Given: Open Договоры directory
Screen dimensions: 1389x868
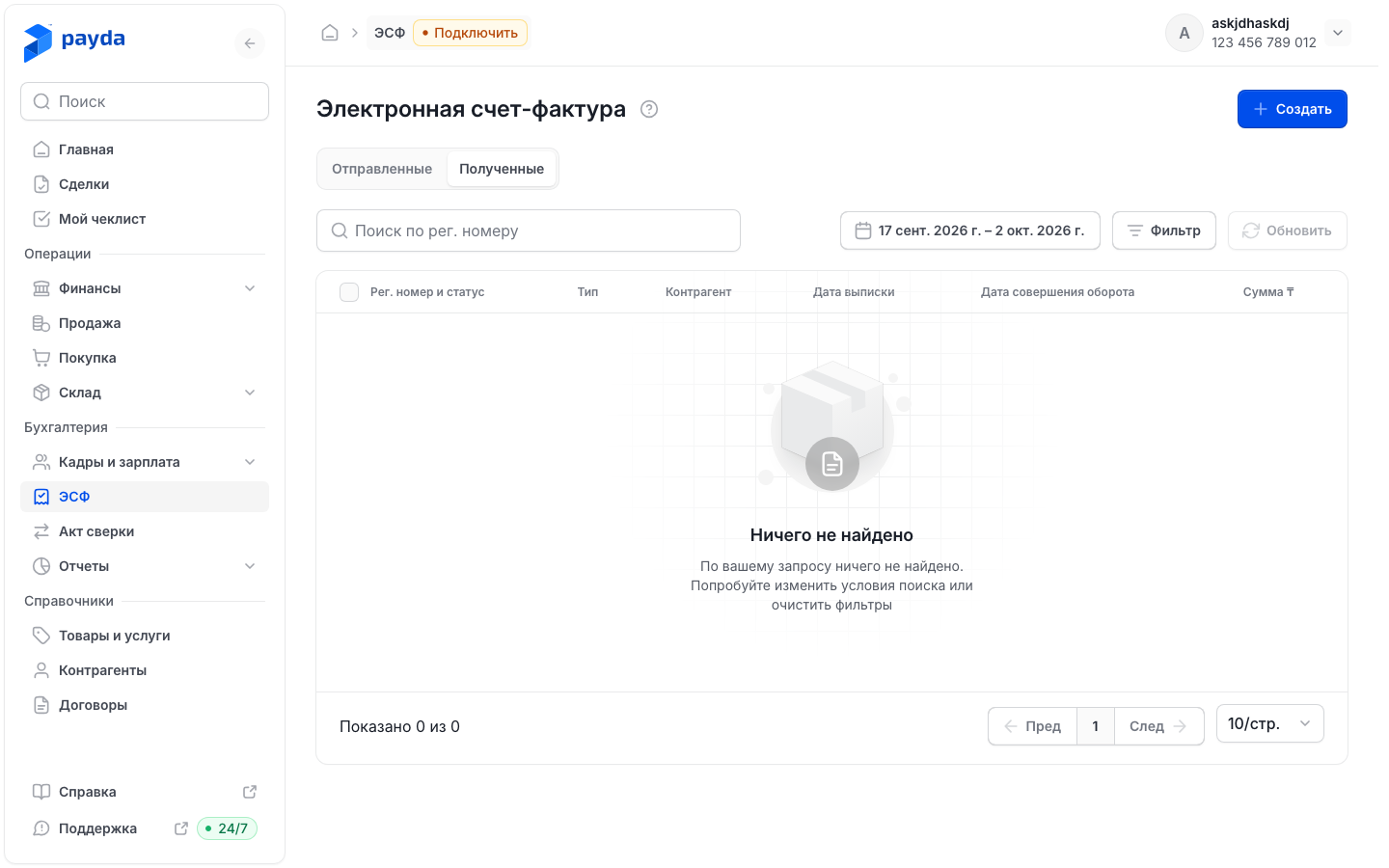Looking at the screenshot, I should point(145,705).
